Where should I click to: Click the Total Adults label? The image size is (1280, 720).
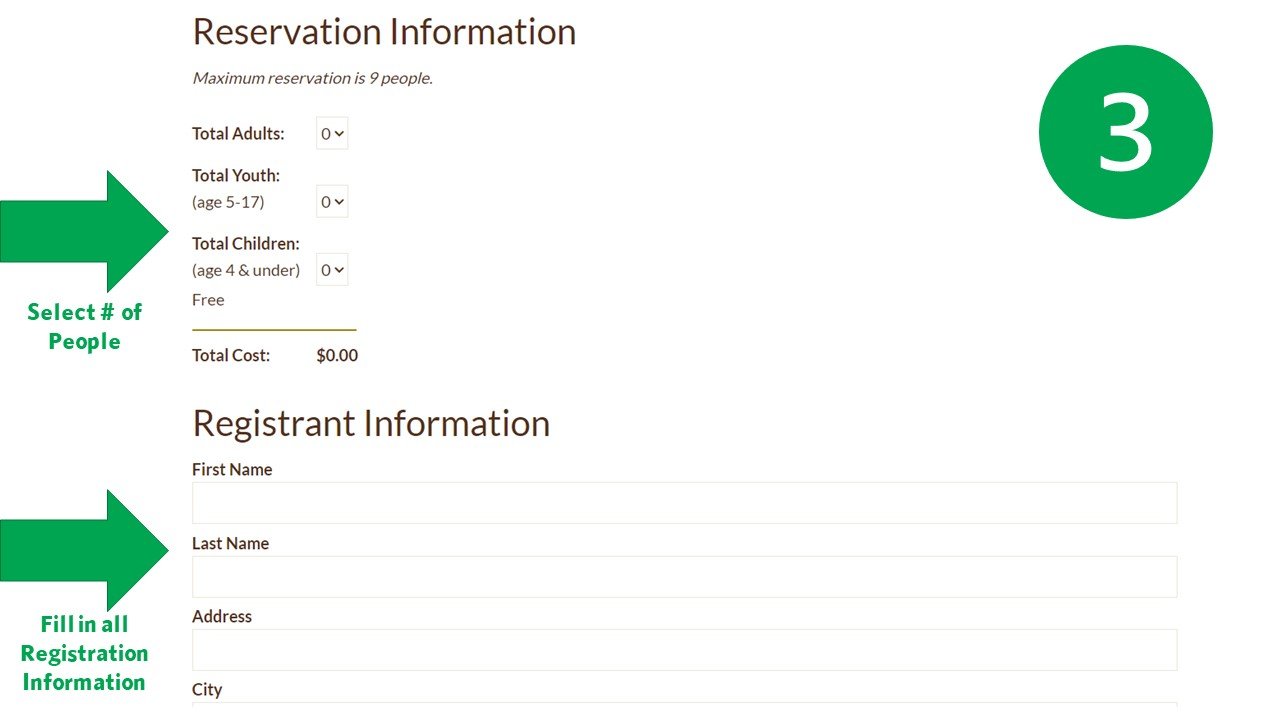[x=238, y=133]
